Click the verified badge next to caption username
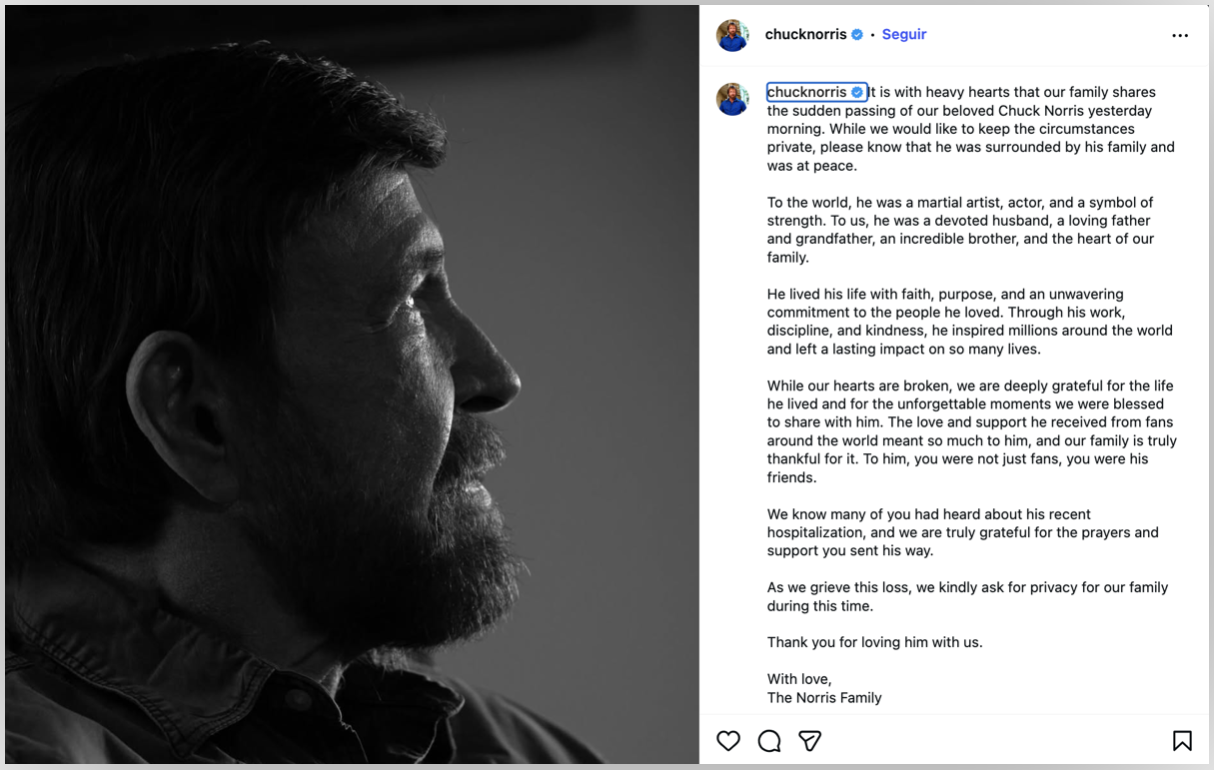Screen dimensions: 1214x770 857,92
